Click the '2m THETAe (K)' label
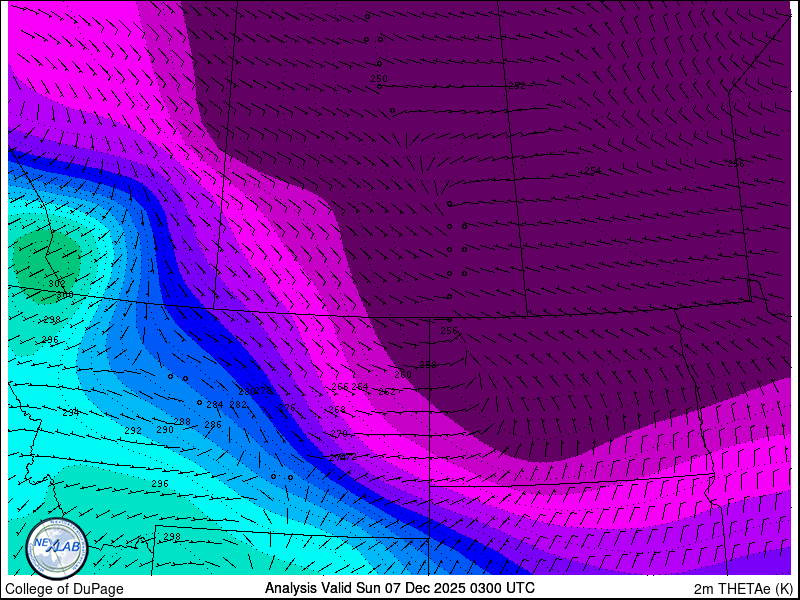The height and width of the screenshot is (600, 800). (743, 589)
